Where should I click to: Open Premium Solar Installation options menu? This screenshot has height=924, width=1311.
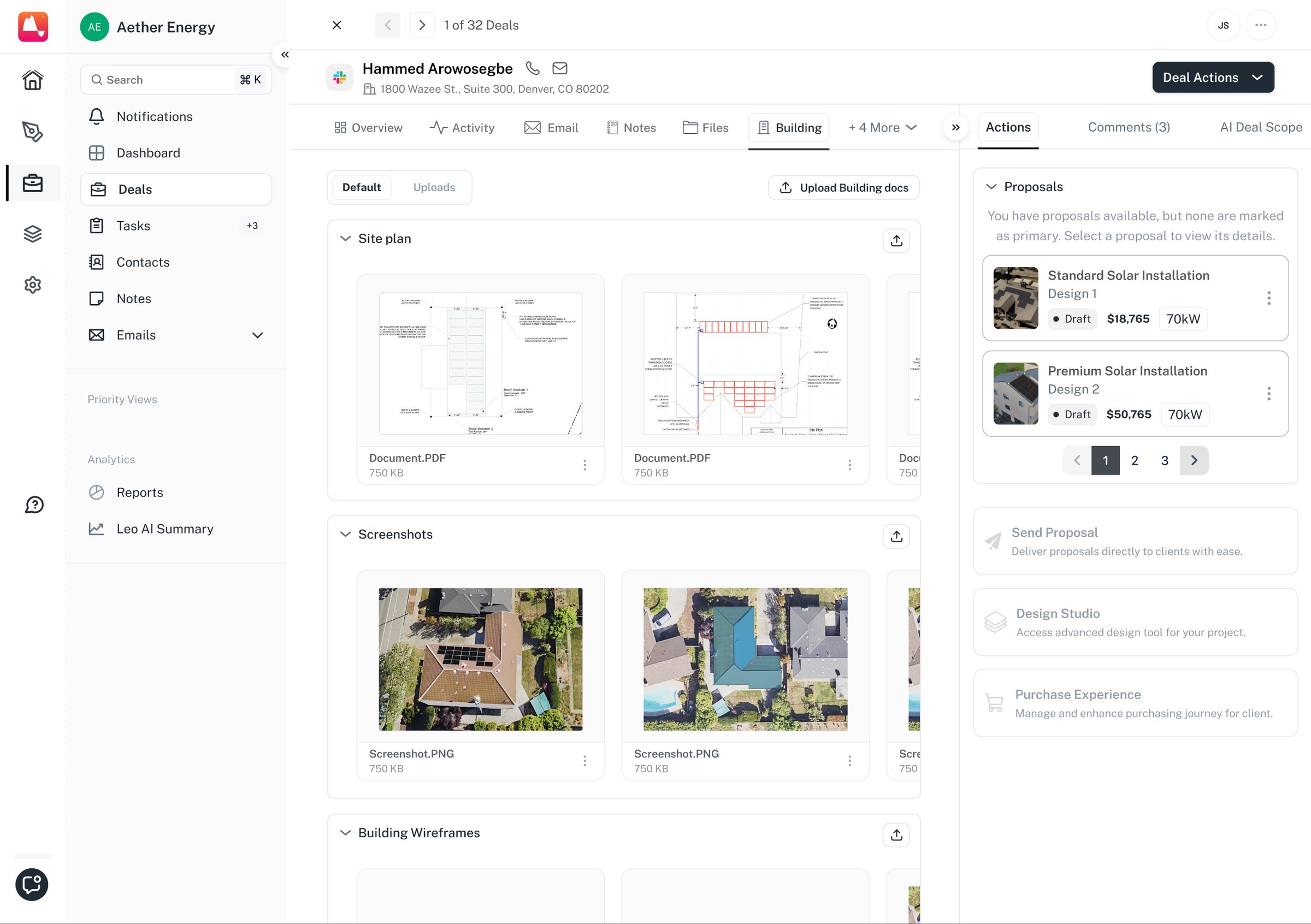pyautogui.click(x=1269, y=393)
